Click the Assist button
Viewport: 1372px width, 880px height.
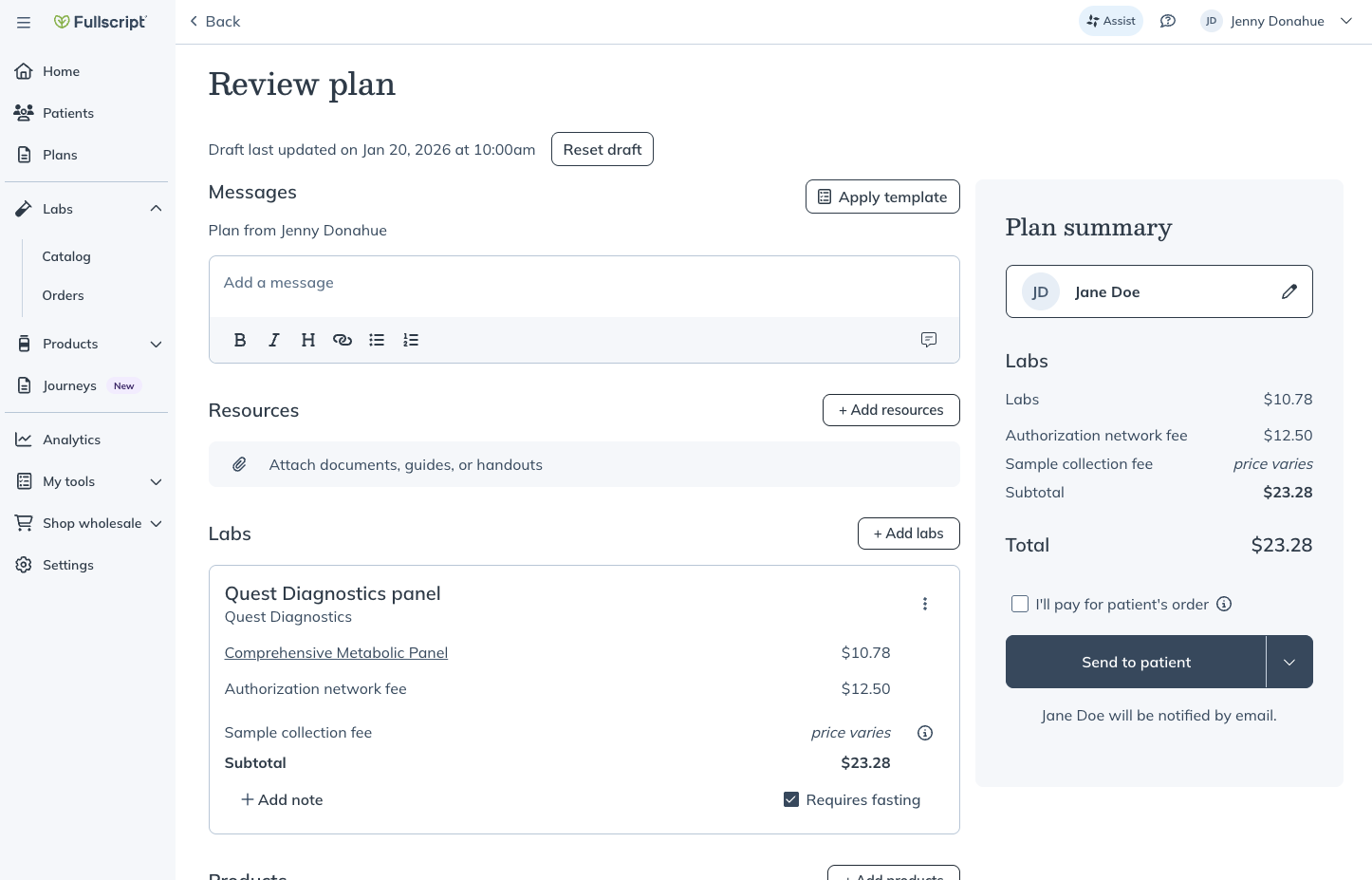click(1111, 21)
